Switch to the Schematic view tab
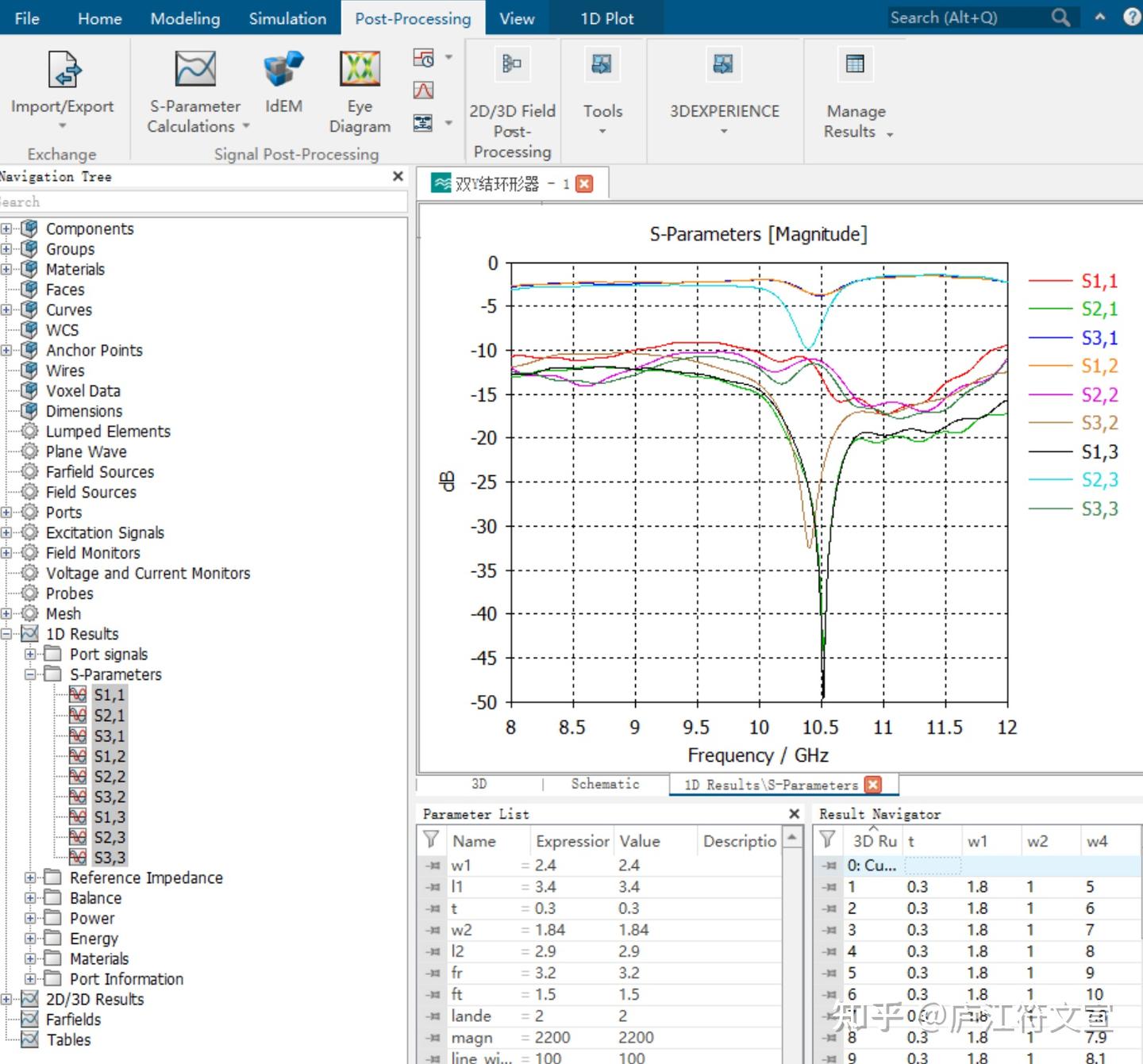 pos(605,784)
